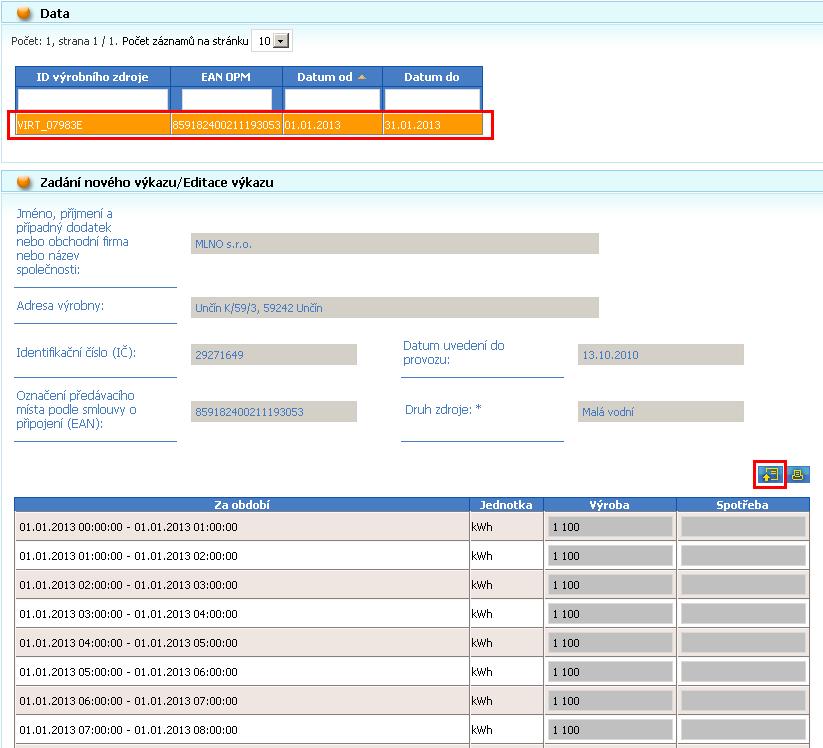
Task: Focus the ID výrobního zdroje filter field
Action: (x=92, y=99)
